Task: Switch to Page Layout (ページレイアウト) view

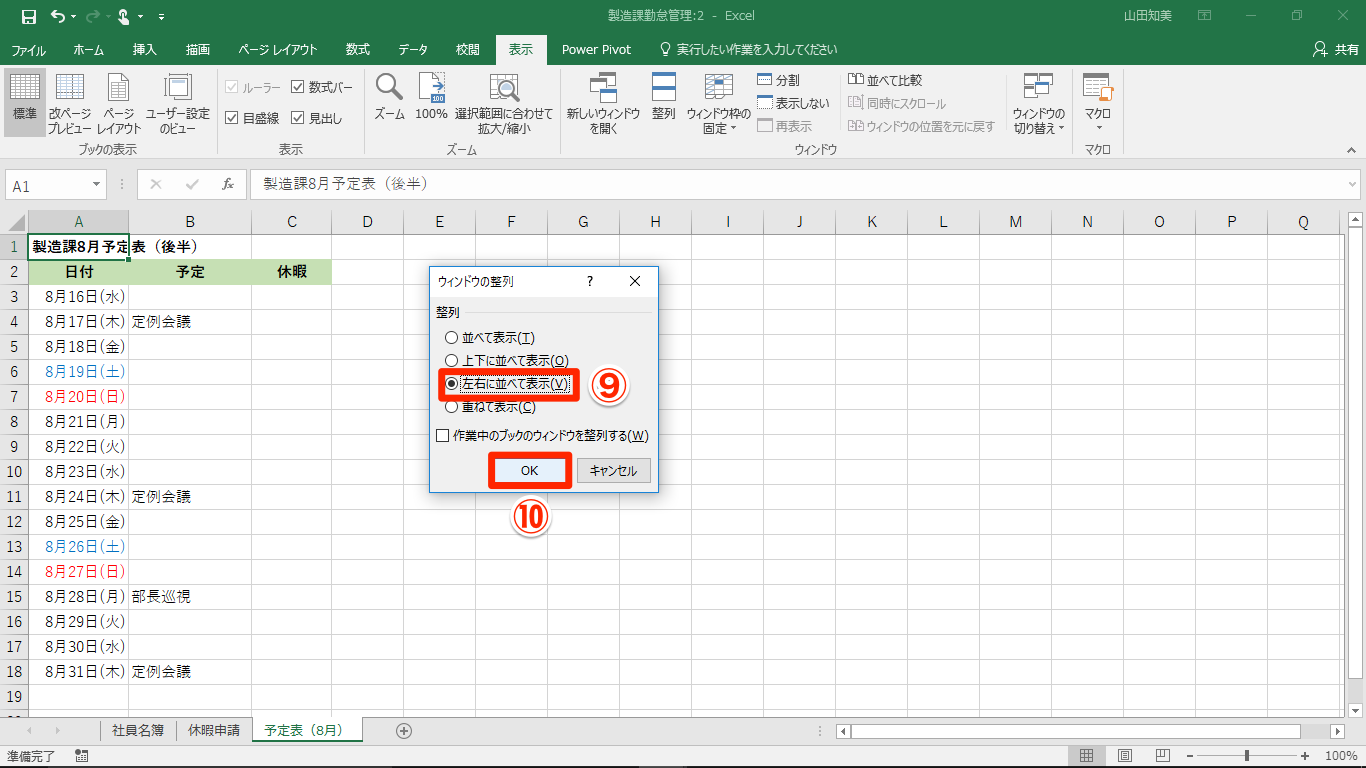Action: pyautogui.click(x=118, y=103)
